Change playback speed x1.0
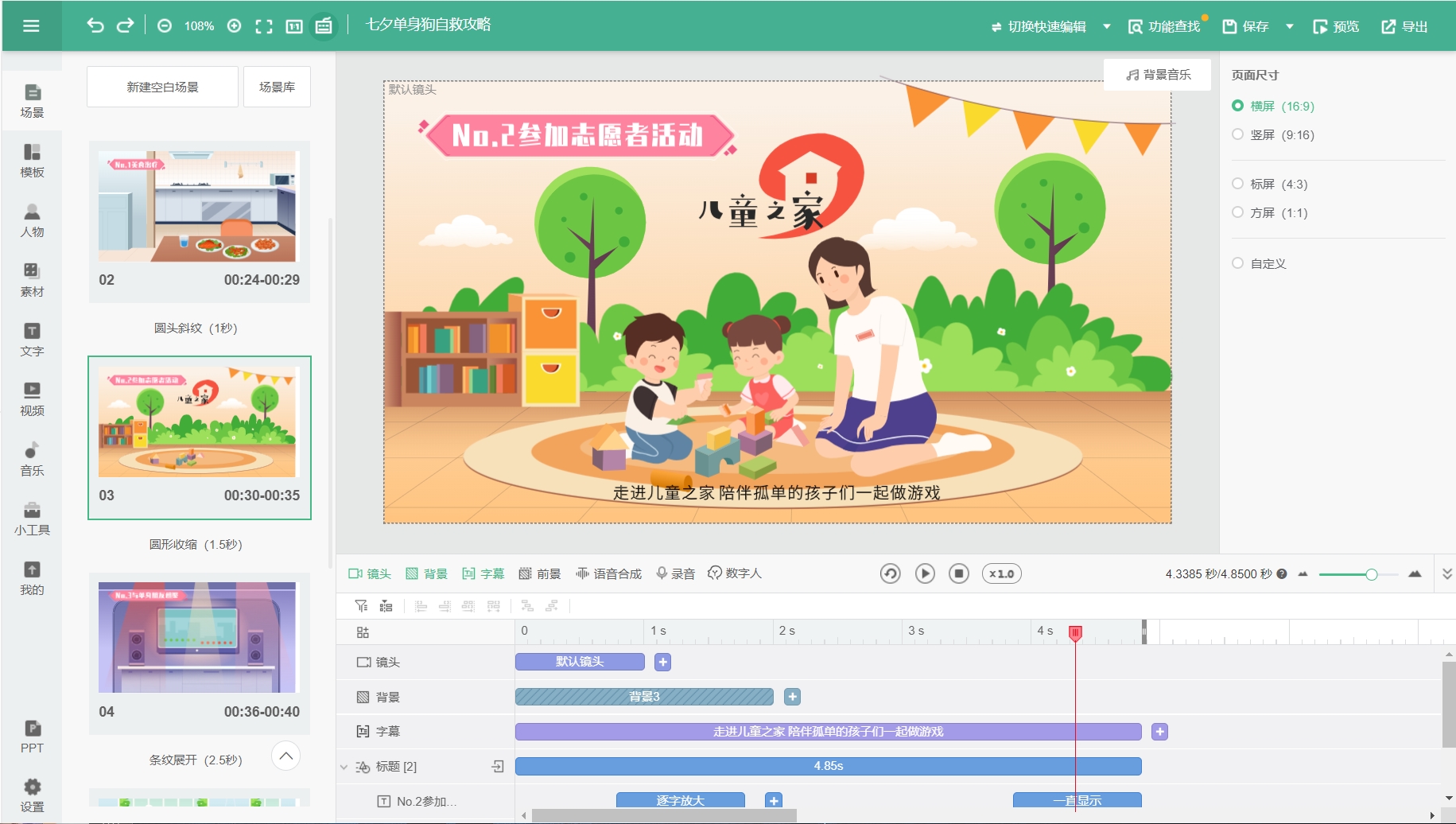The image size is (1456, 824). point(1002,573)
